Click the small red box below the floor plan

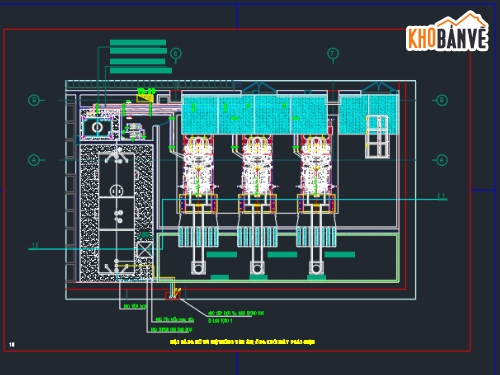172,296
